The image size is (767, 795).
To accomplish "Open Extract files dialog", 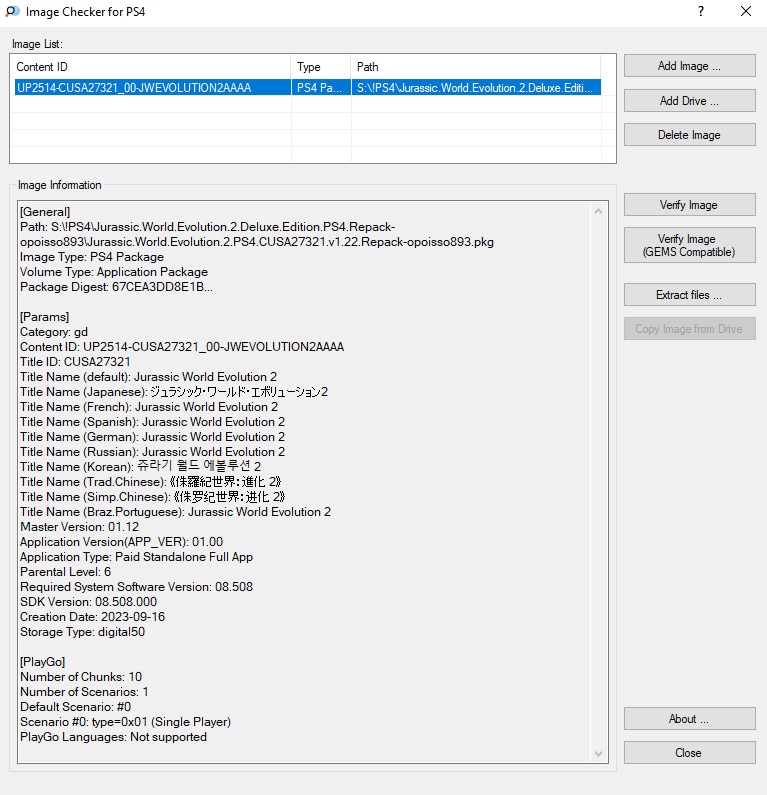I will tap(689, 295).
